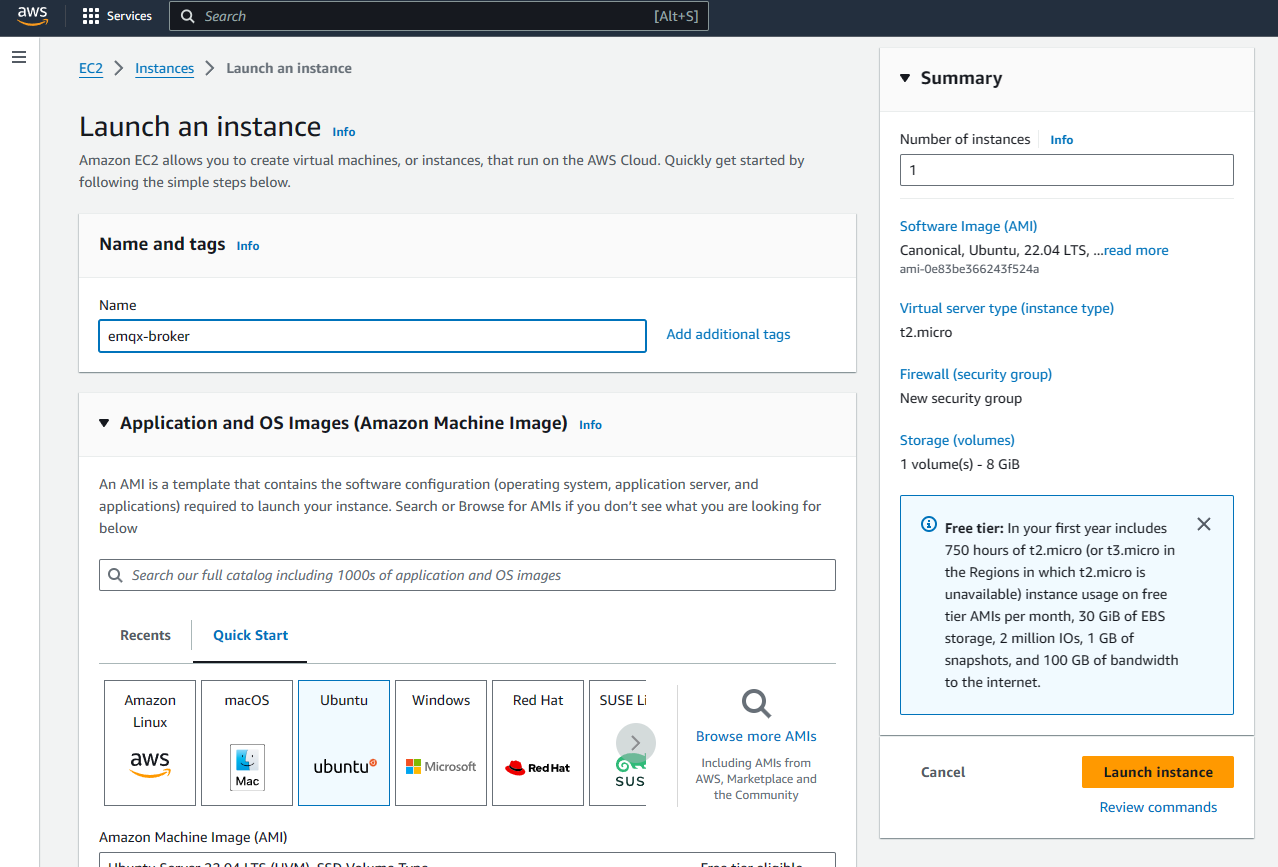
Task: Click Info next to Application and OS Images
Action: tap(590, 424)
